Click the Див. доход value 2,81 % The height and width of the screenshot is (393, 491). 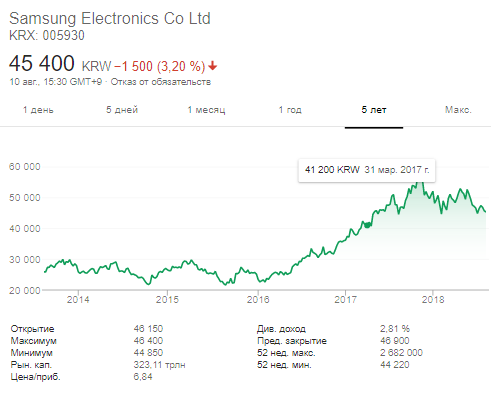click(x=395, y=329)
